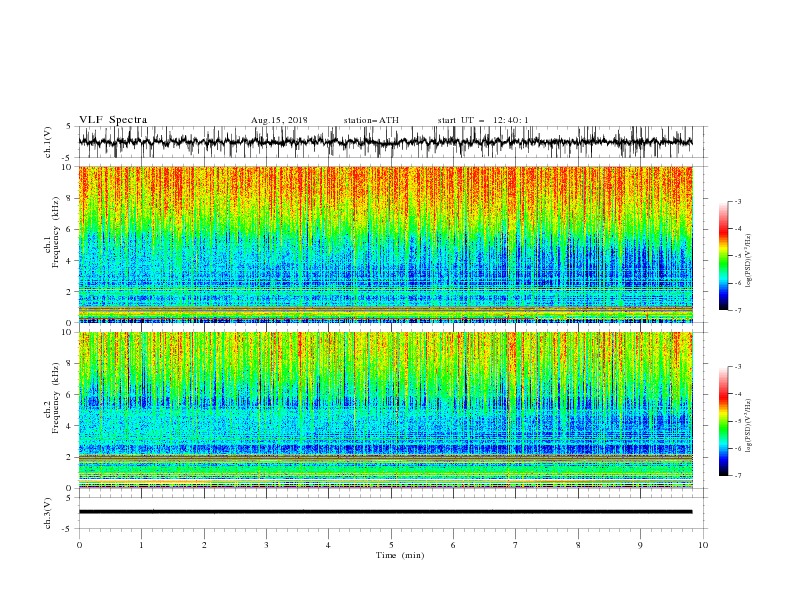Click the "-3" label on ch.1 color bar

(x=738, y=201)
